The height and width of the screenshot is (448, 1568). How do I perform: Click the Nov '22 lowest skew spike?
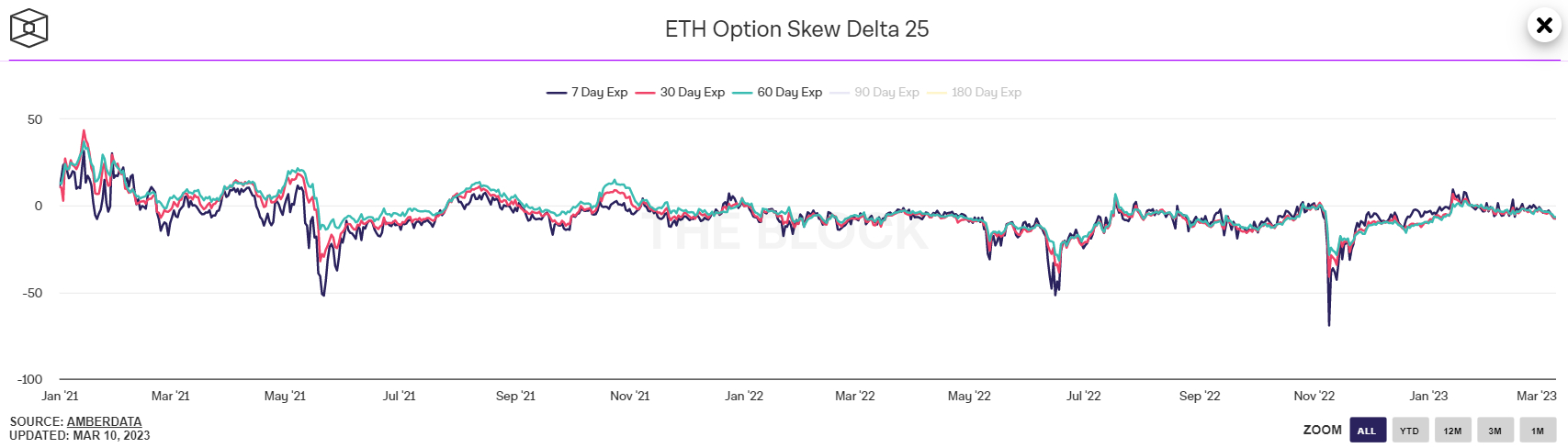pyautogui.click(x=1328, y=323)
